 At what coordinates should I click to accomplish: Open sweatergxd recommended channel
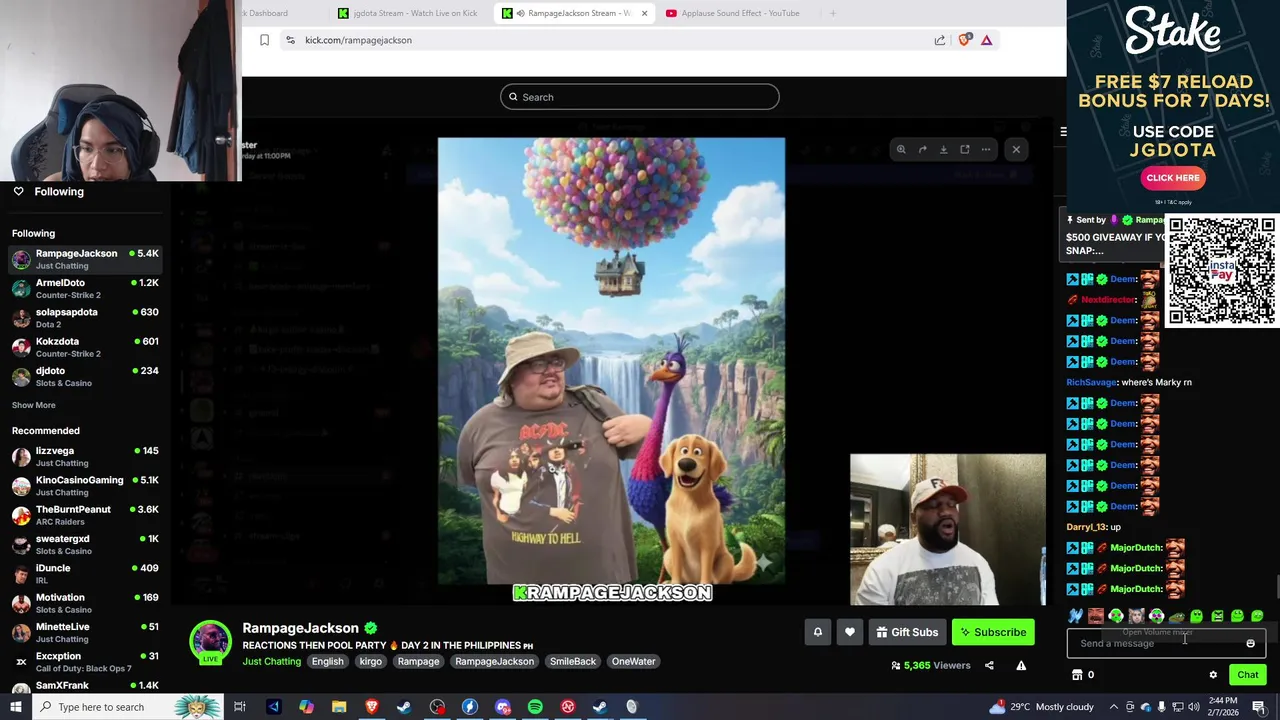[85, 544]
